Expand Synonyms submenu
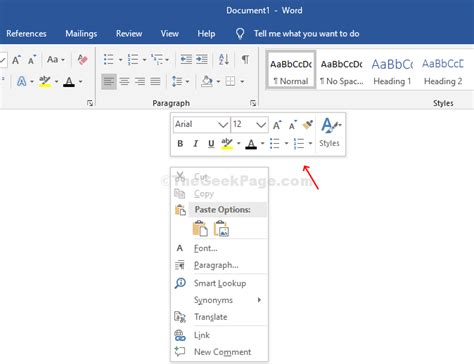 click(219, 300)
